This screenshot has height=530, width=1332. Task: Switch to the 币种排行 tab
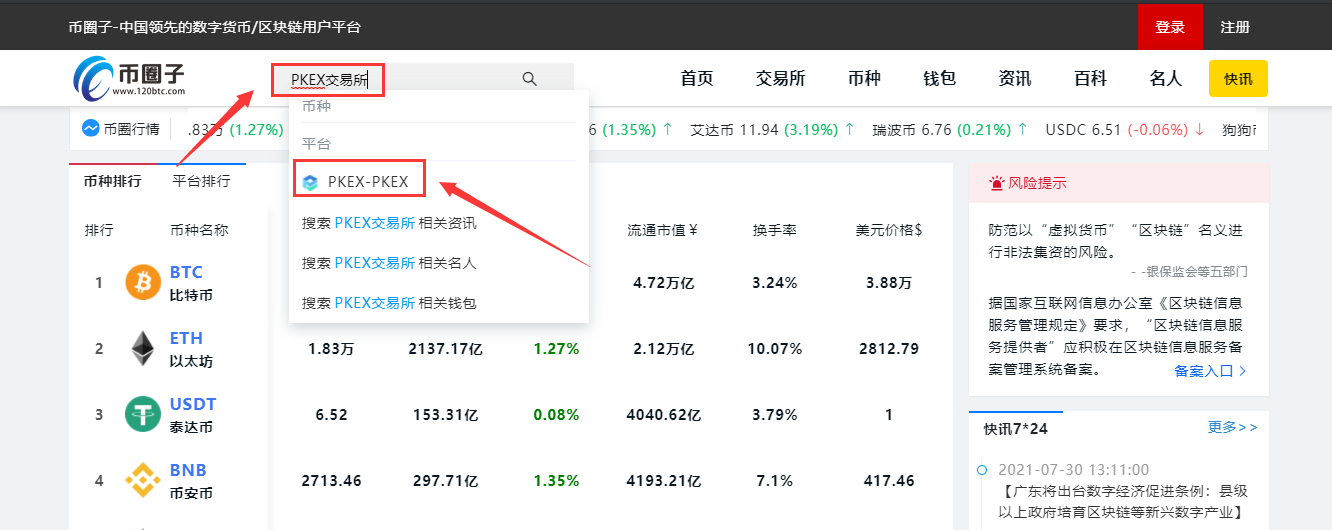(x=113, y=181)
